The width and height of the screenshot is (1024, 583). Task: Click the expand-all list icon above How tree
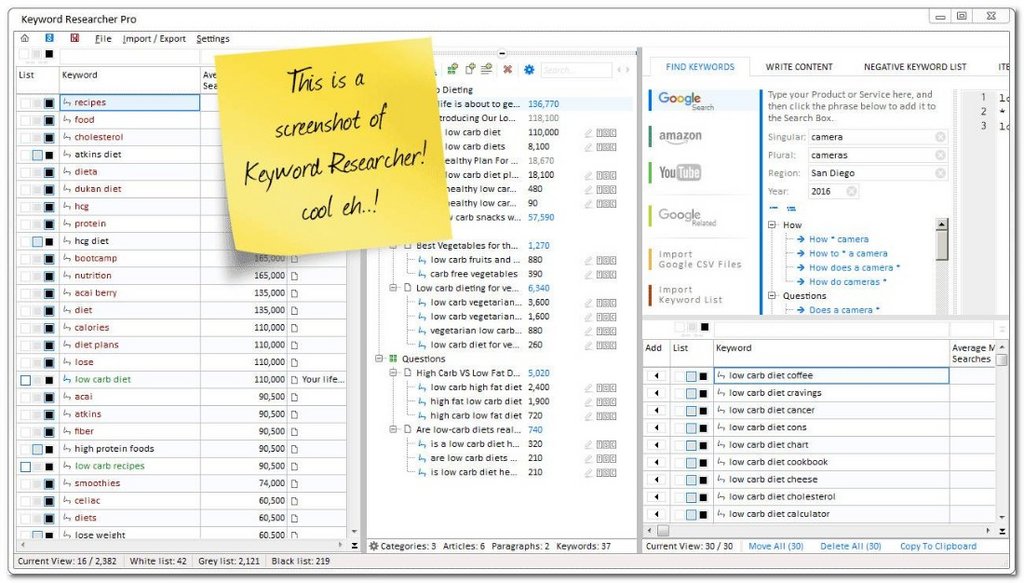coord(791,209)
